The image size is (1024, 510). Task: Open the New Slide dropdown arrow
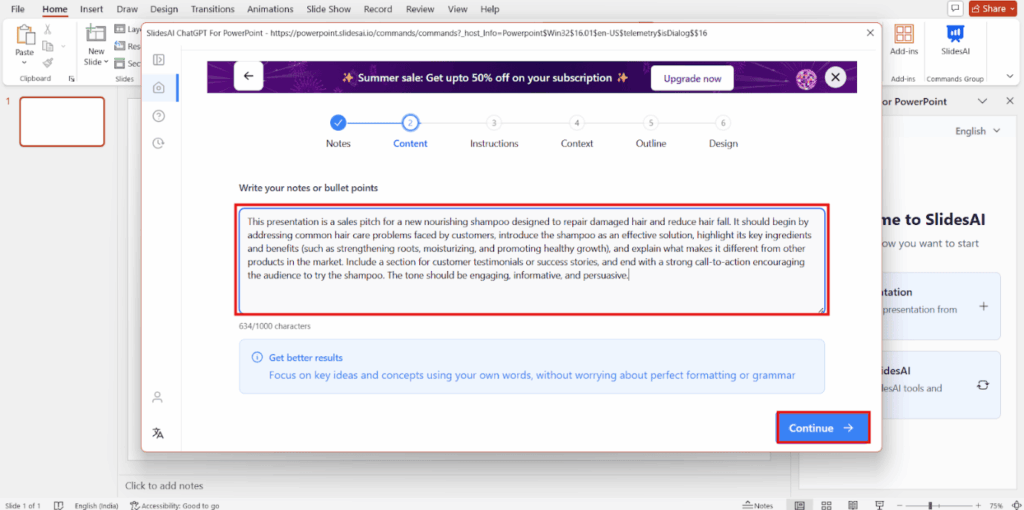[x=96, y=62]
